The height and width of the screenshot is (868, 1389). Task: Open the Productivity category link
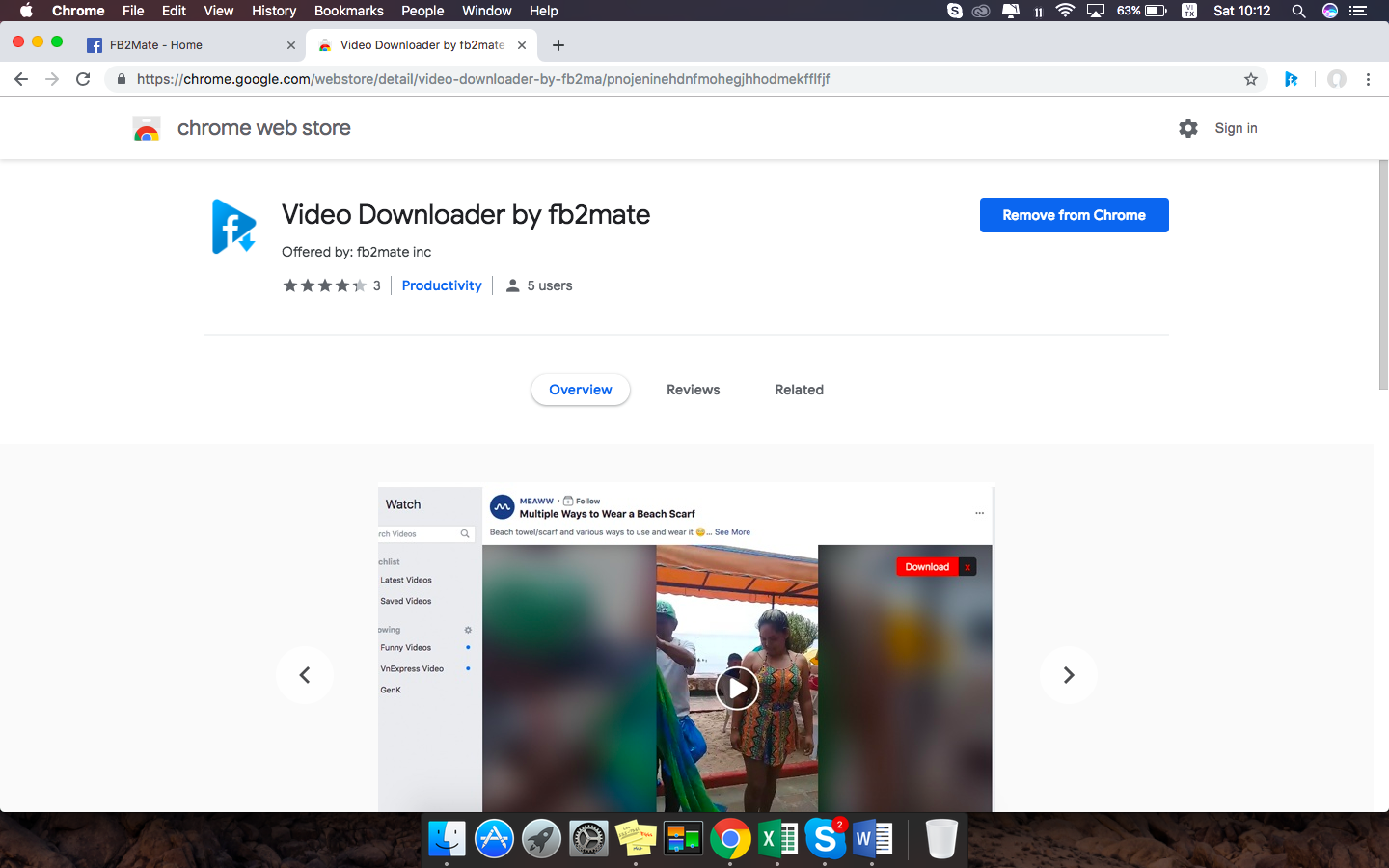[x=442, y=285]
